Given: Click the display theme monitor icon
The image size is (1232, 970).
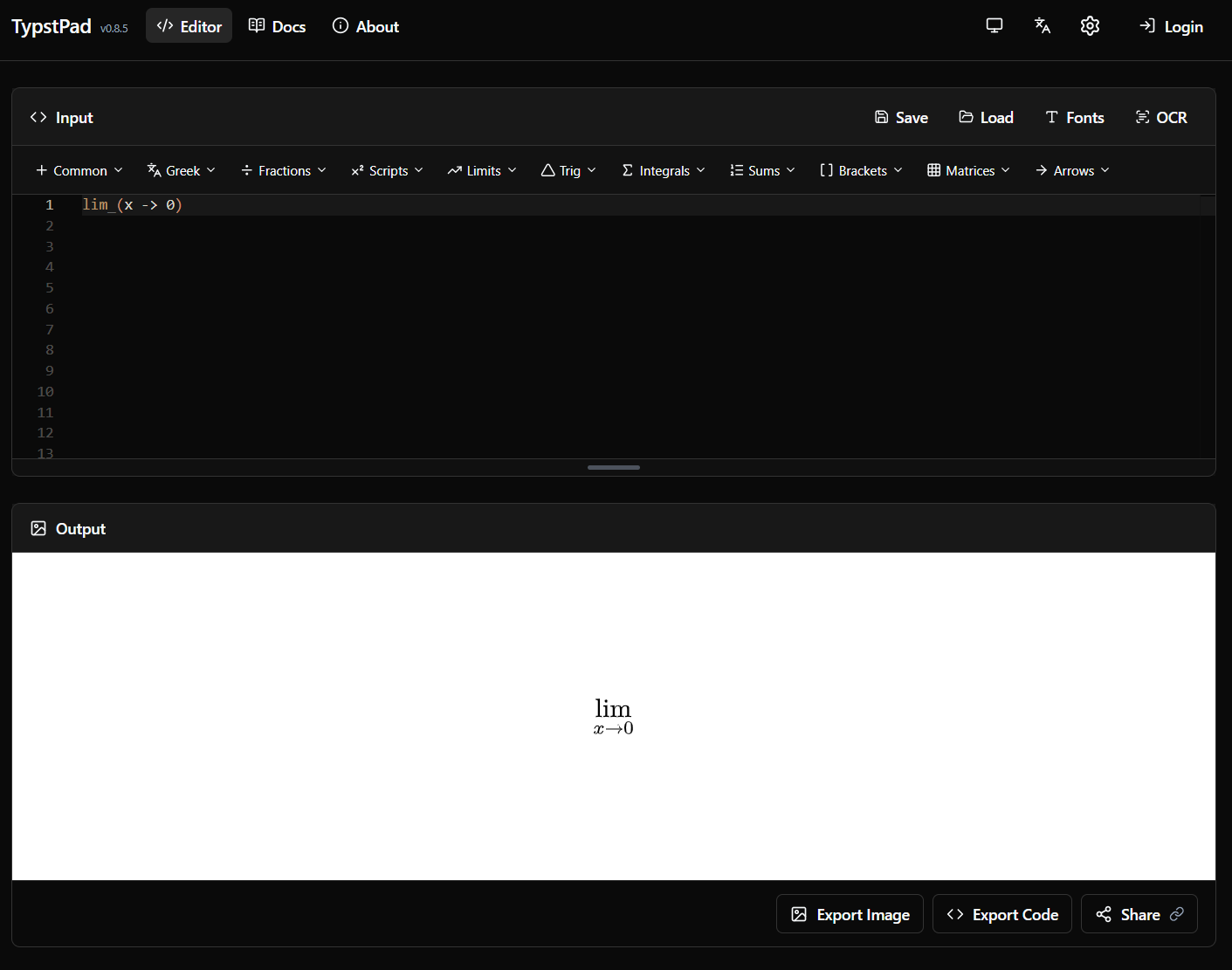Looking at the screenshot, I should tap(994, 26).
